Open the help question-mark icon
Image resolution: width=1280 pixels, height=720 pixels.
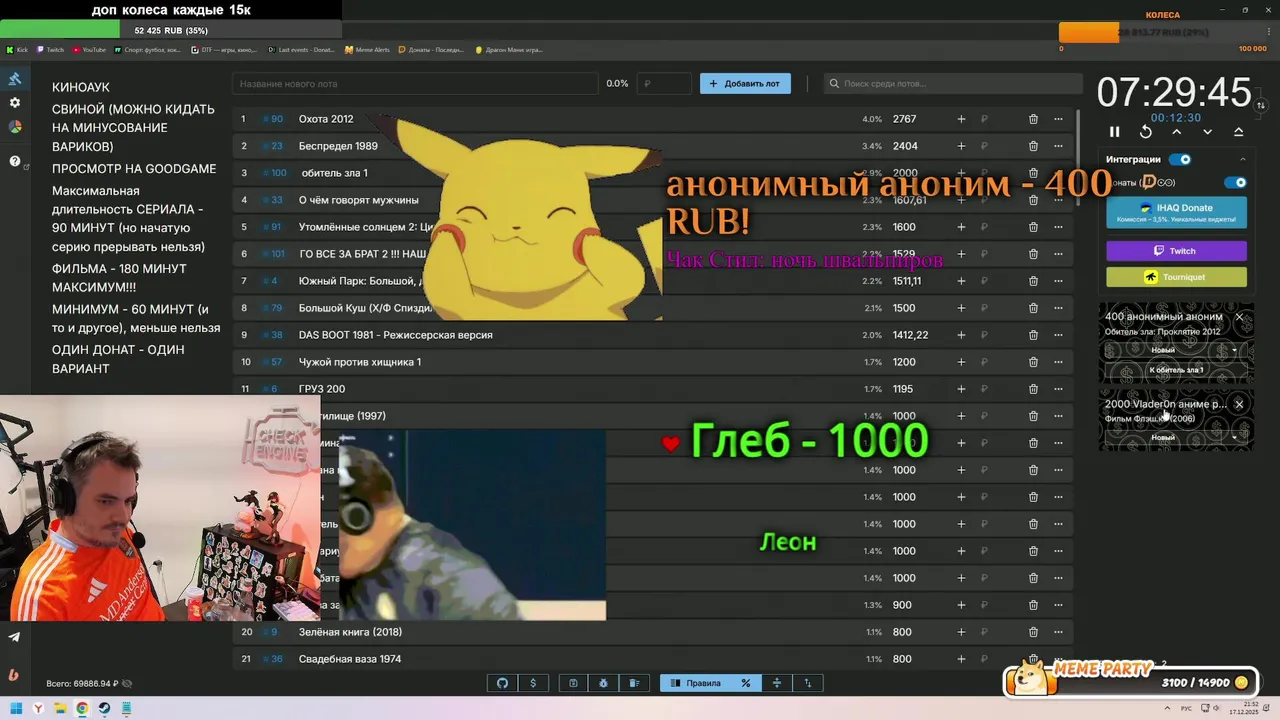click(x=15, y=161)
